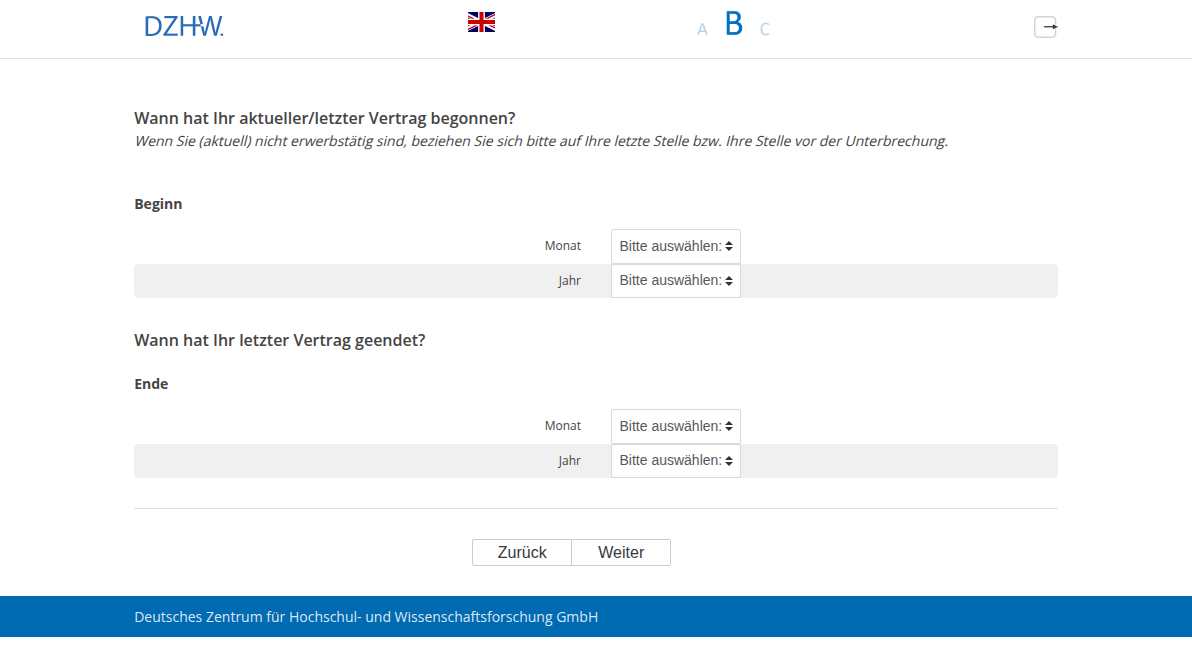Click the logout arrow icon

point(1045,27)
